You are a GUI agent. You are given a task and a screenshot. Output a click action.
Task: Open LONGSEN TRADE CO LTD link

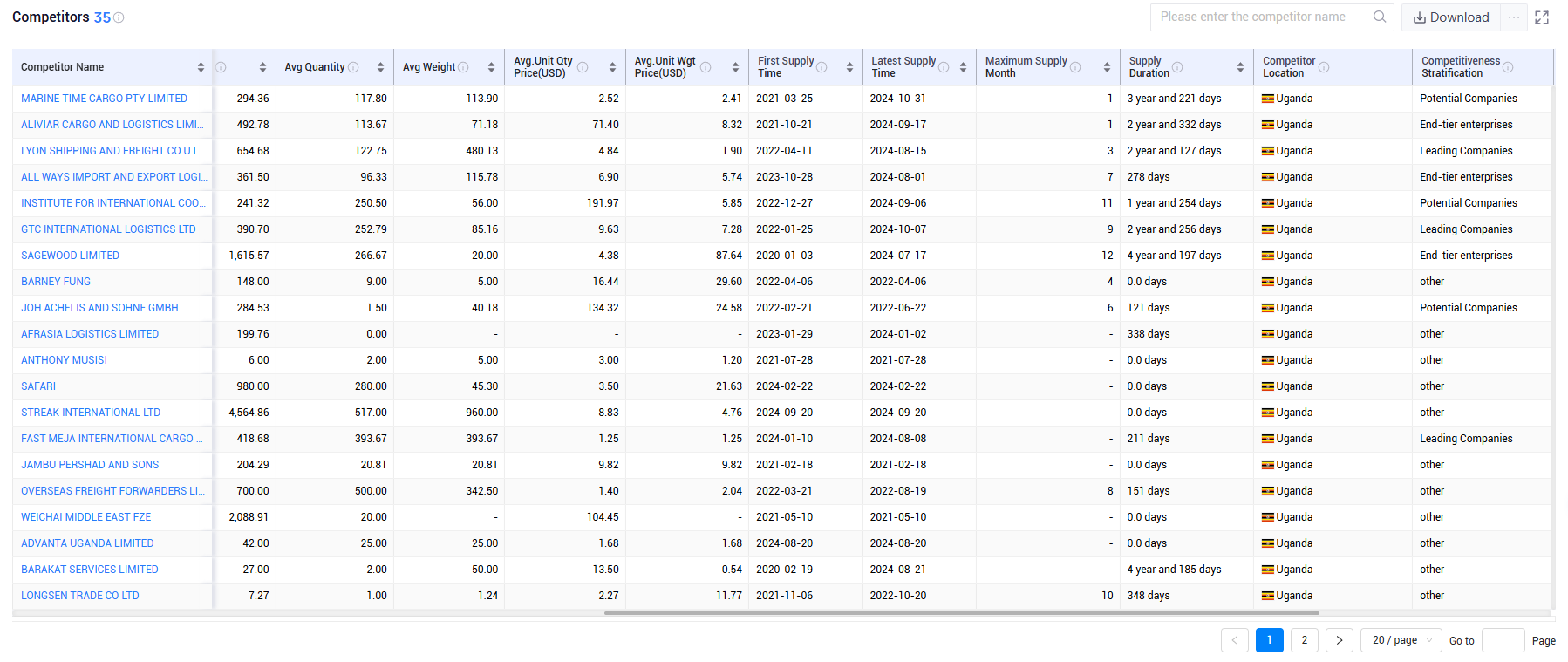click(80, 596)
